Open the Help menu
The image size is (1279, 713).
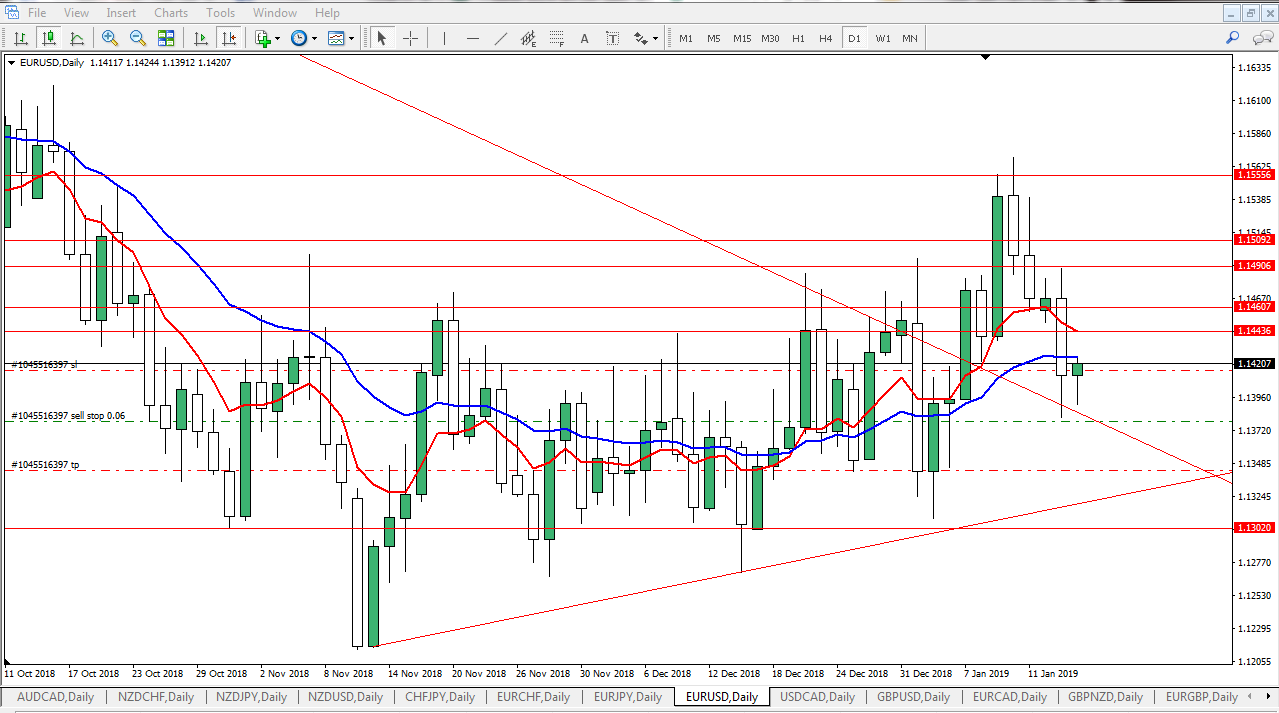pyautogui.click(x=327, y=13)
